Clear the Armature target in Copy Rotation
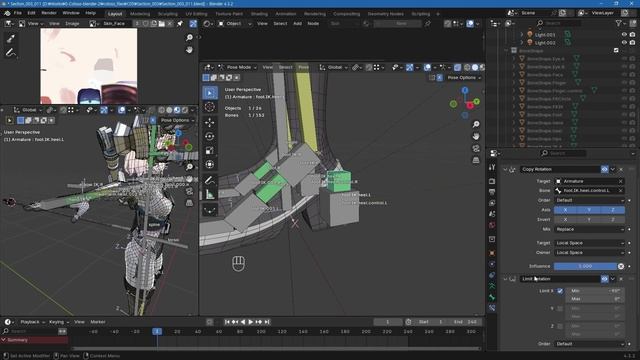The height and width of the screenshot is (360, 640). pos(620,181)
